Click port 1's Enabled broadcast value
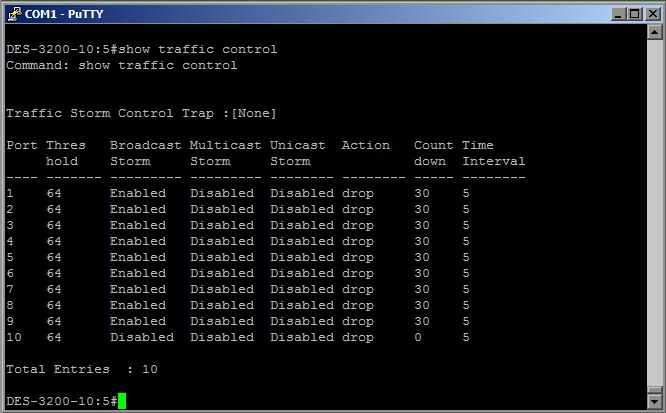Viewport: 666px width, 413px height. [137, 193]
